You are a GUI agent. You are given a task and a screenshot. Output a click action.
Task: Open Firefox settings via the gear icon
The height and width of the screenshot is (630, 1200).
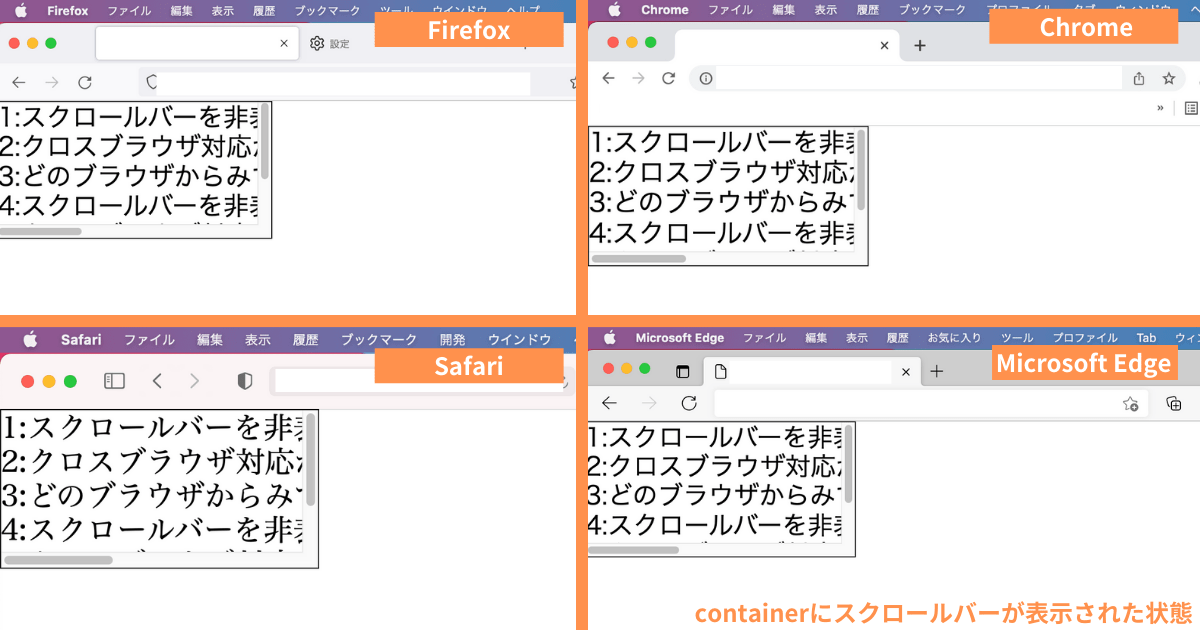pos(316,43)
